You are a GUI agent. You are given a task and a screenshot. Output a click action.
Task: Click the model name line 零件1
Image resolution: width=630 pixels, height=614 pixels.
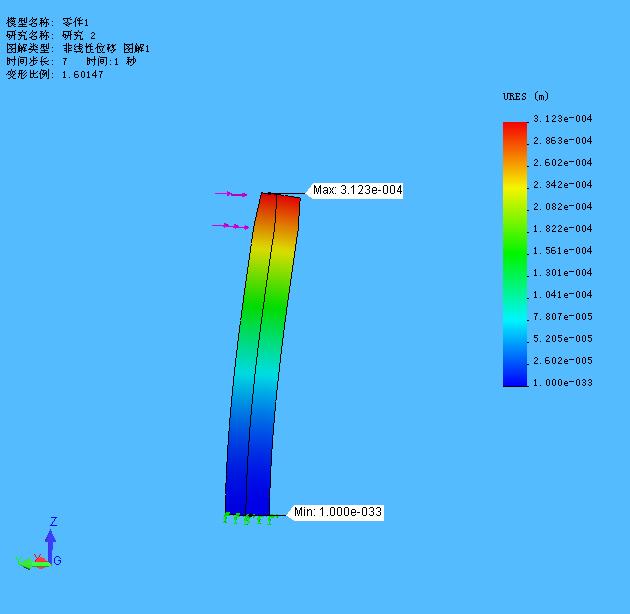pos(47,22)
